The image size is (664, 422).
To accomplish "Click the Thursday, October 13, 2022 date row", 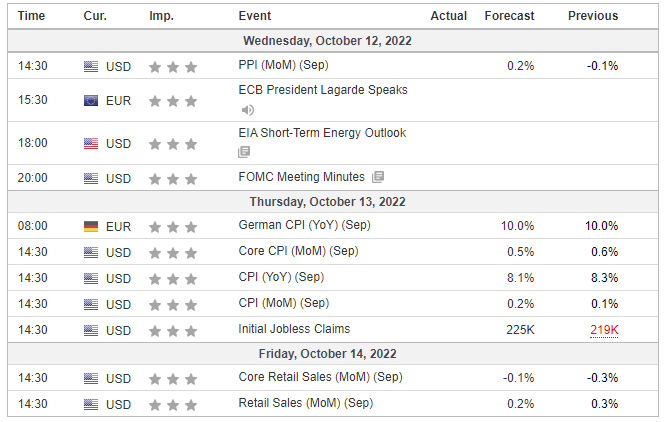I will tap(332, 201).
